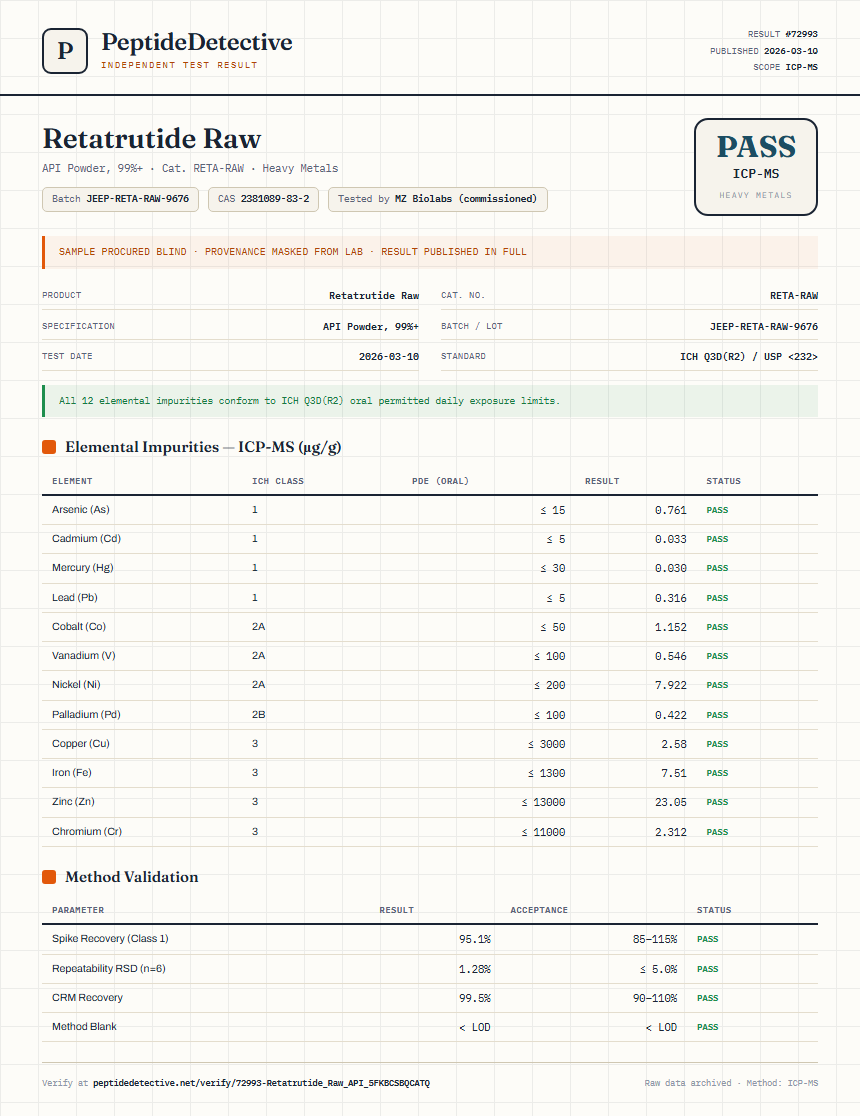Click the PASS status for Lead

717,599
